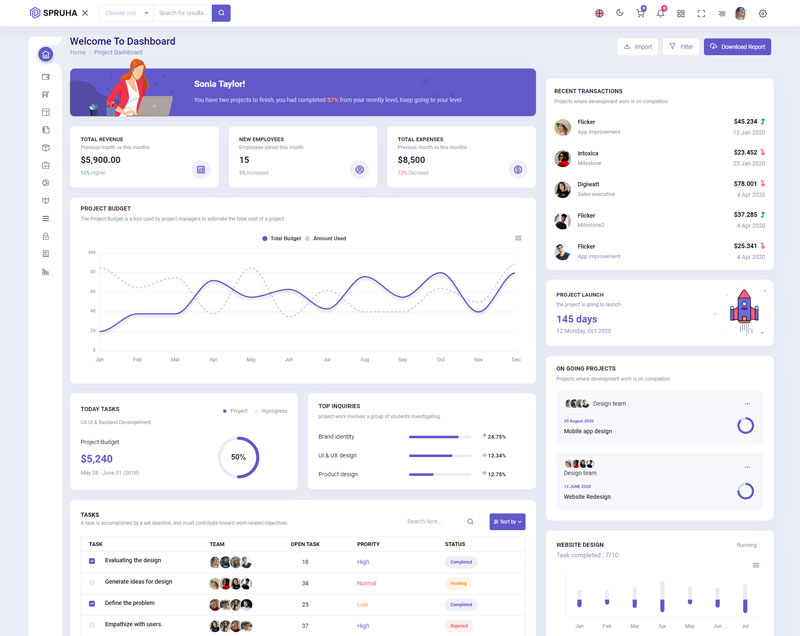Click the language flag icon
The height and width of the screenshot is (636, 800).
pyautogui.click(x=599, y=13)
